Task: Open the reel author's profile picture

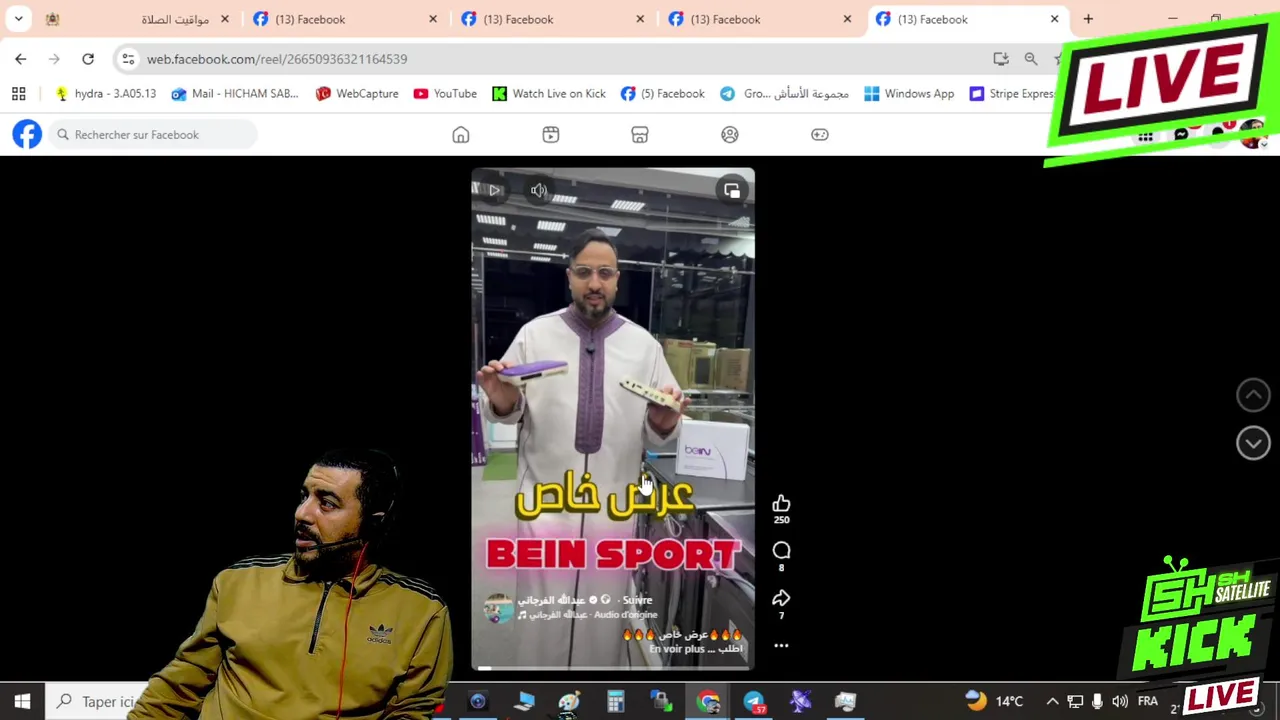Action: click(x=499, y=607)
